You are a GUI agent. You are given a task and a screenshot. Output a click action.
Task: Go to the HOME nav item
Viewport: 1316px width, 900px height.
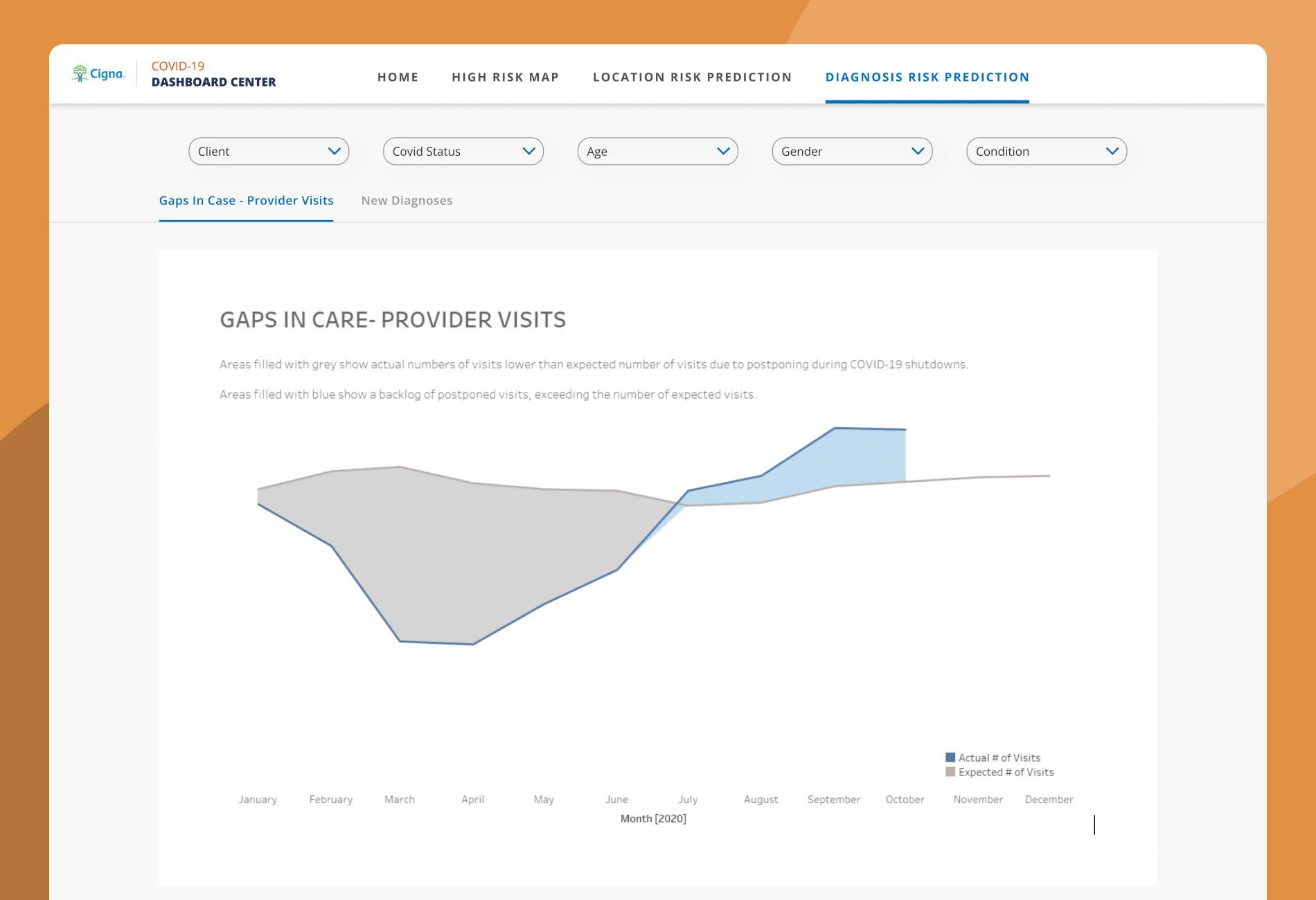(x=398, y=77)
